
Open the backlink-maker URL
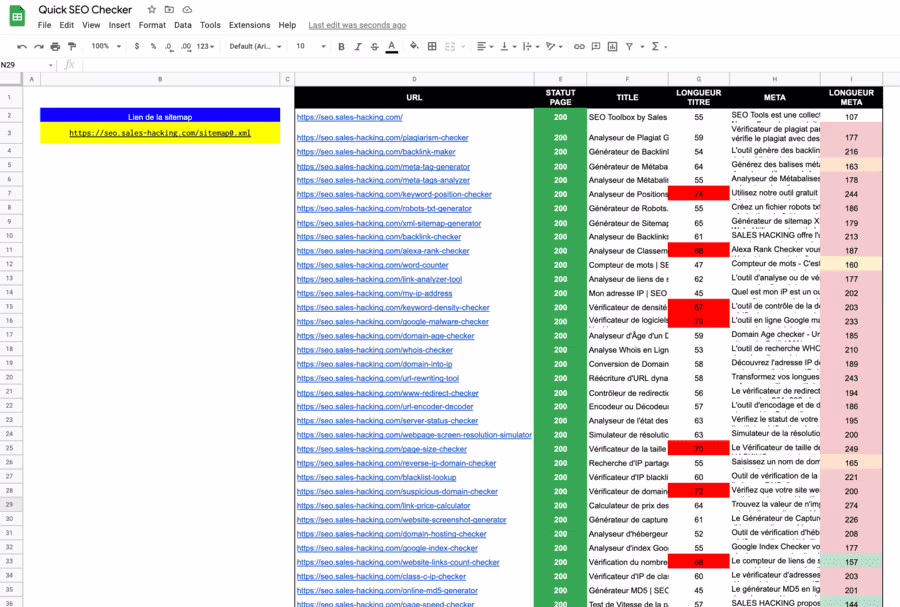tap(376, 152)
